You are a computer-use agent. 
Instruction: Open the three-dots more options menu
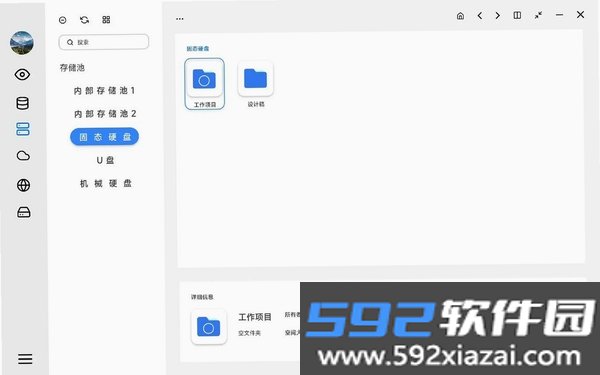pos(179,18)
